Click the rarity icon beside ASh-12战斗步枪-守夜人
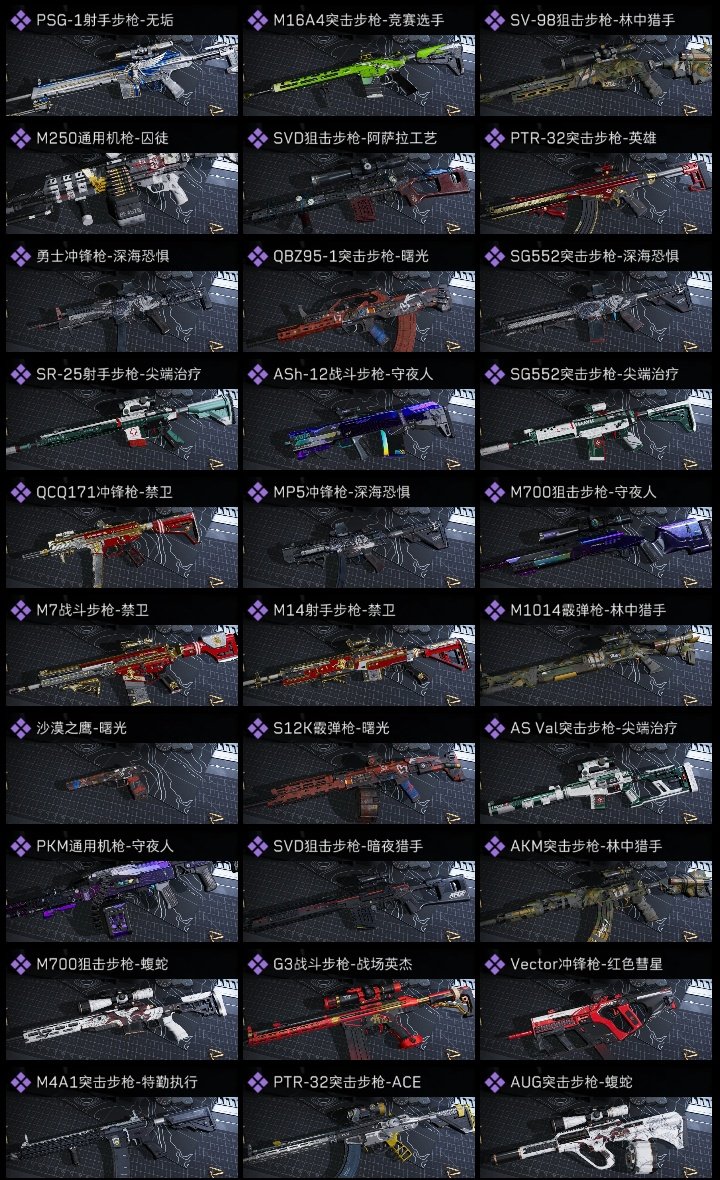Viewport: 720px width, 1180px height. click(x=257, y=374)
